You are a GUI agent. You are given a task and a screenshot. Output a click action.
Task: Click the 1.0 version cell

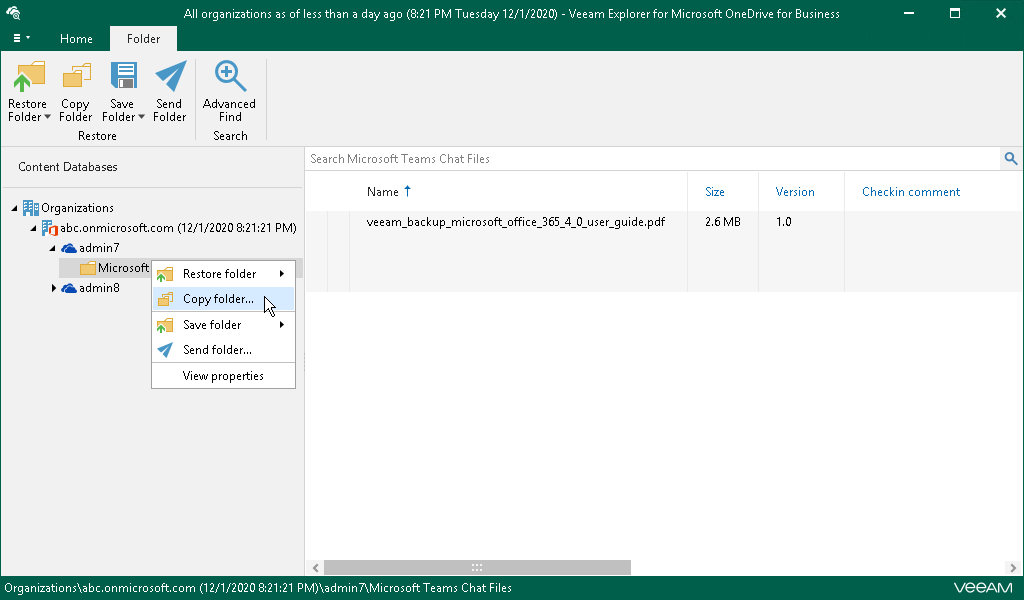click(783, 222)
